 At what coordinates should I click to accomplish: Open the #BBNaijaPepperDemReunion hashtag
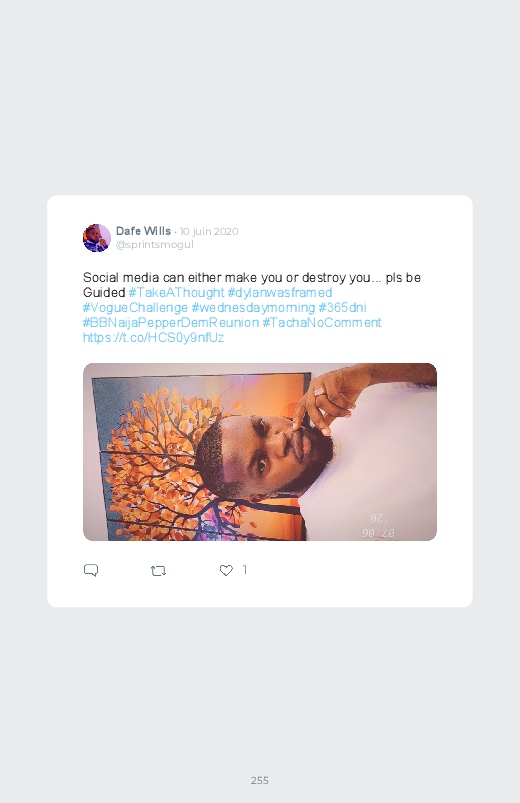coord(171,323)
